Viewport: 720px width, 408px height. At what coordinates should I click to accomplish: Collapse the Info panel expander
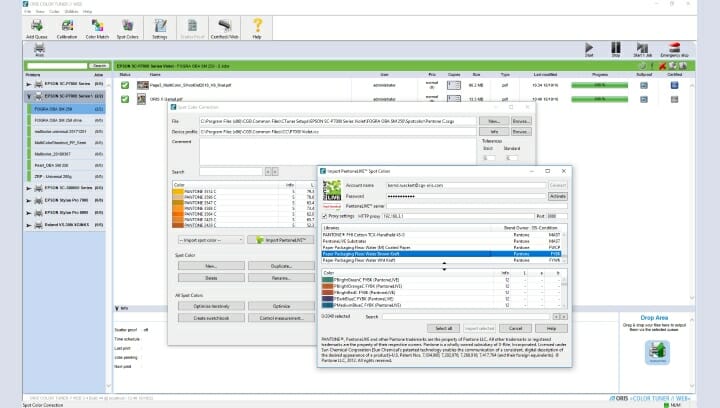[117, 308]
